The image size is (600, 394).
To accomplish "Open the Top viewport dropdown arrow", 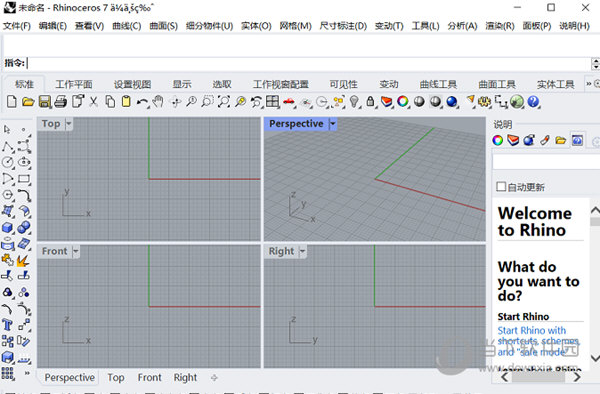I will (69, 124).
